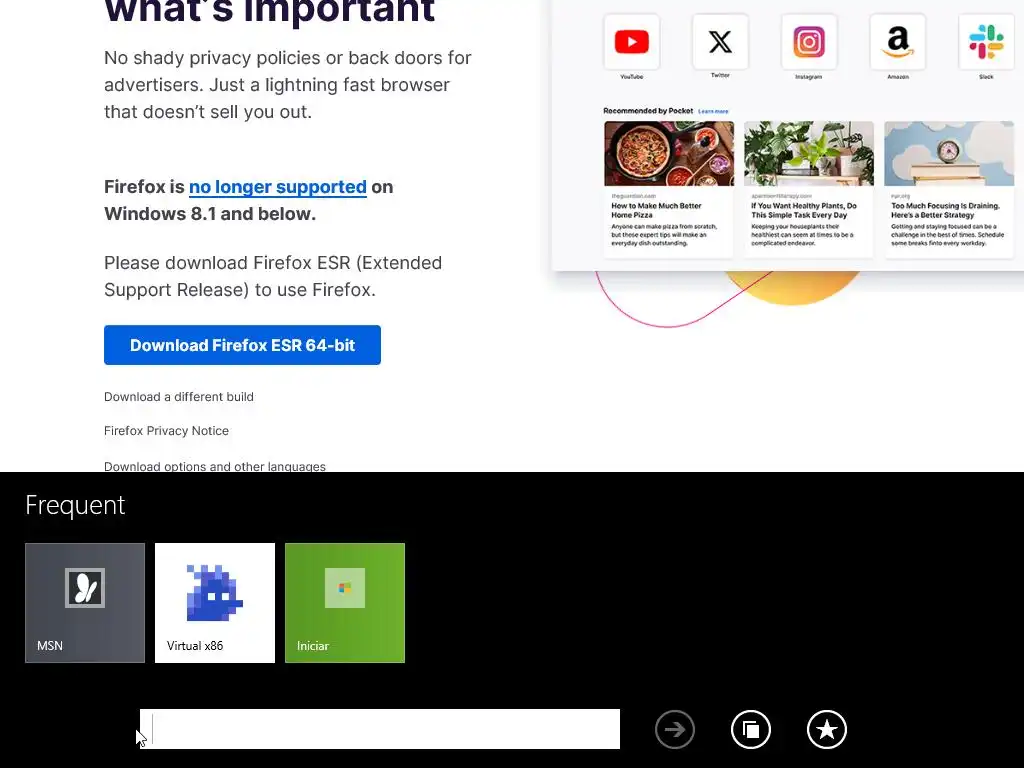Open the Firefox Privacy Notice link
This screenshot has height=768, width=1024.
[167, 430]
